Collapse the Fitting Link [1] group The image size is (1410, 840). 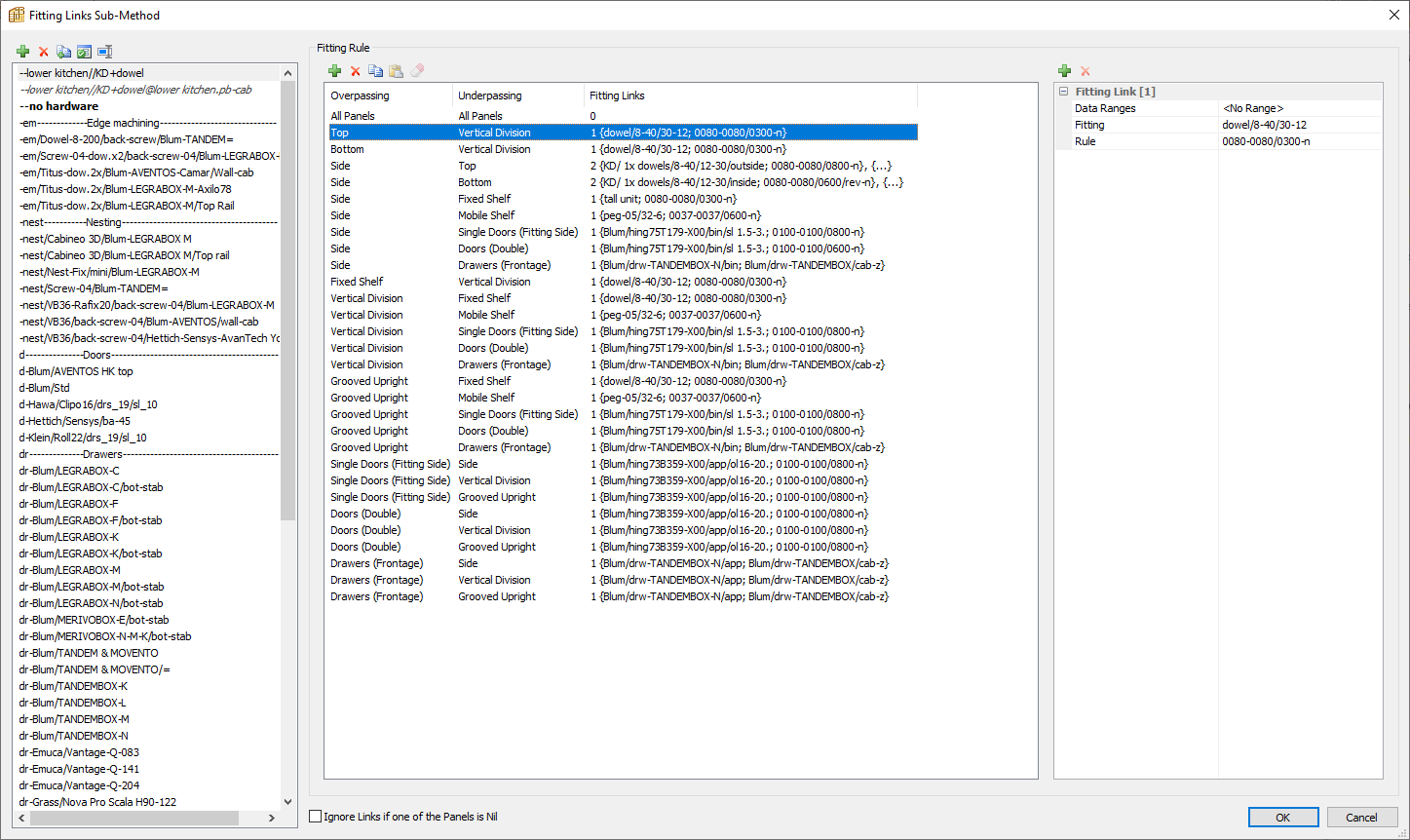(1063, 92)
